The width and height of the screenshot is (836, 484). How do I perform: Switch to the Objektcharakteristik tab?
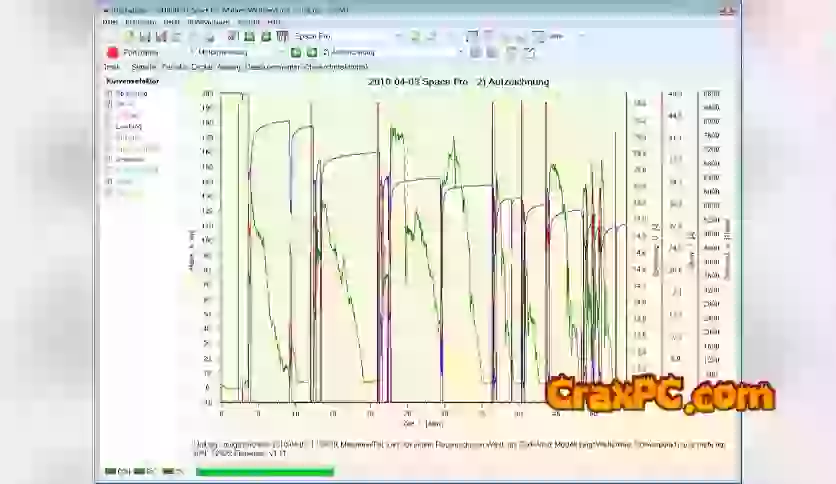[336, 67]
